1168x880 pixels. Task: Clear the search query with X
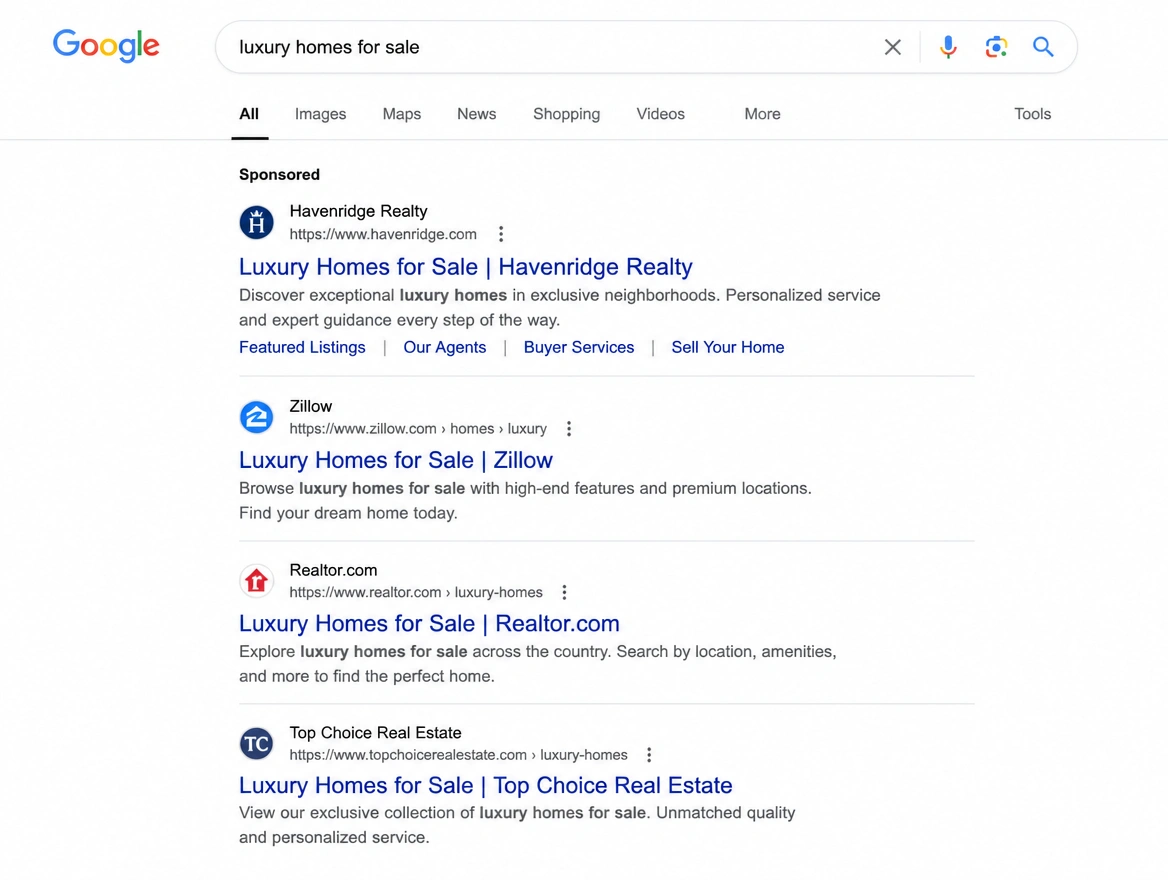[x=892, y=47]
